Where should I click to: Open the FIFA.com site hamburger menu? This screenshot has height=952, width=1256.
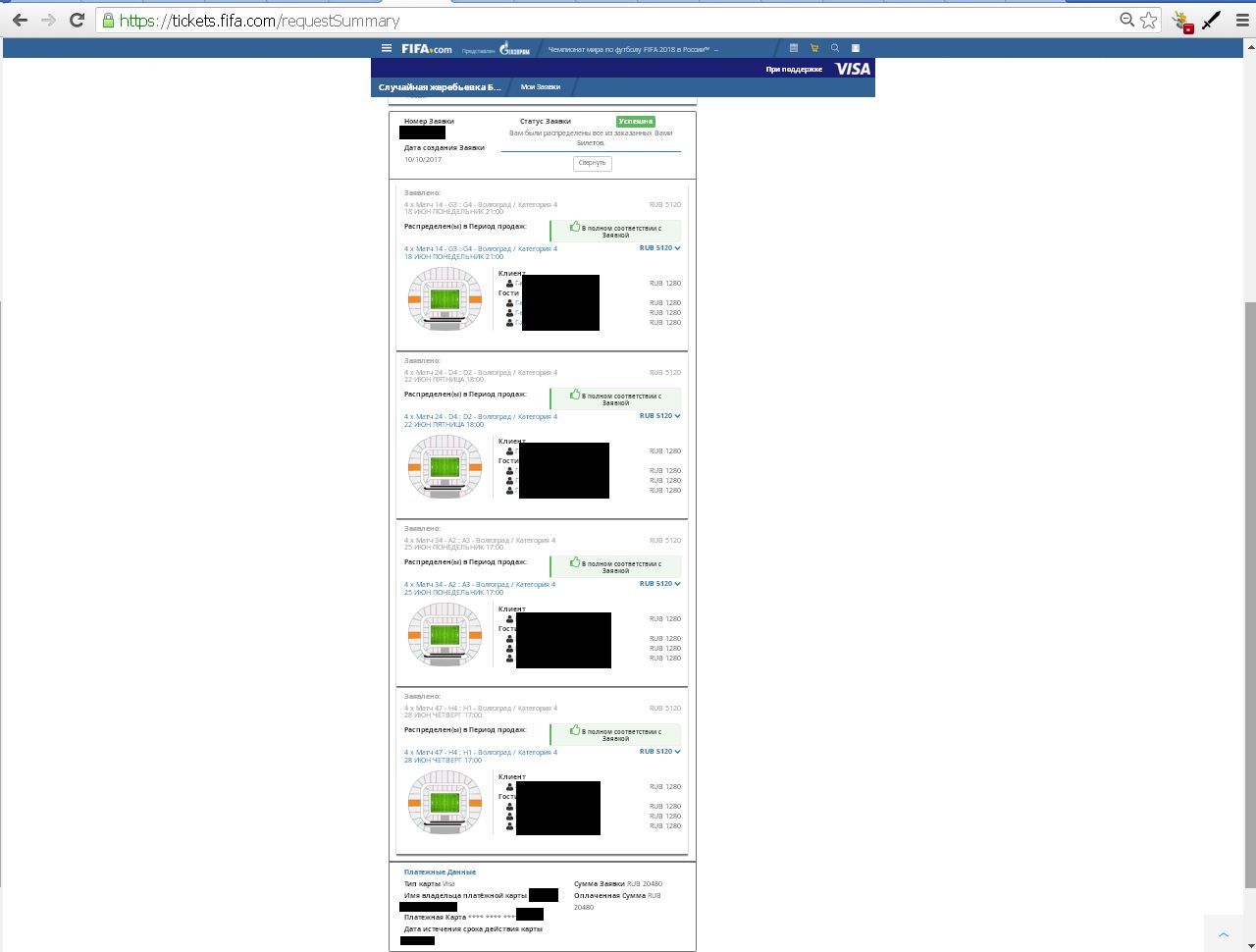387,48
